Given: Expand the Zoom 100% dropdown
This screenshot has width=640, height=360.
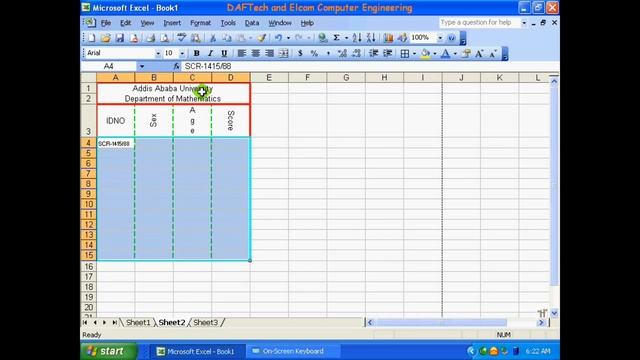Looking at the screenshot, I should tap(440, 38).
